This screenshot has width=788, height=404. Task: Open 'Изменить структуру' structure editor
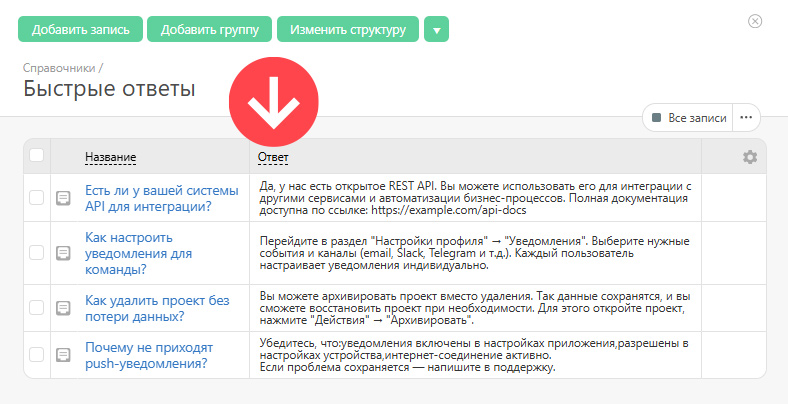(348, 29)
